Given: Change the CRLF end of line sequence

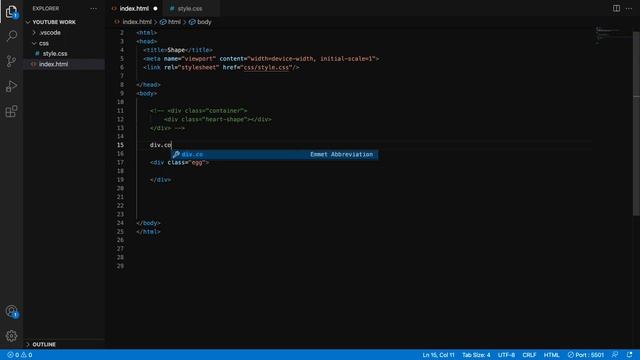Looking at the screenshot, I should [529, 355].
